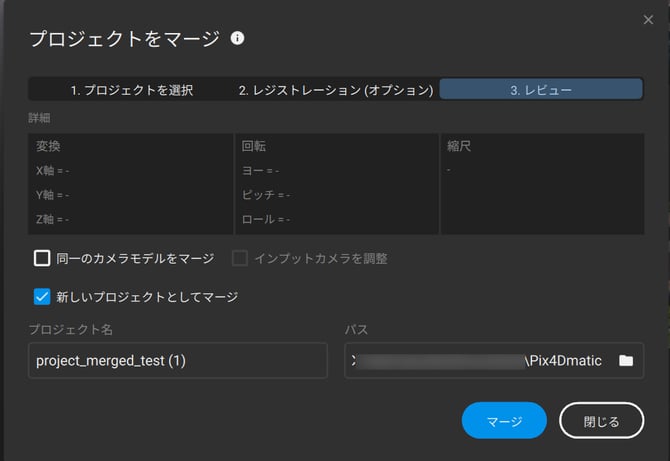
Task: Select the Z軸 translation value row
Action: (x=52, y=219)
